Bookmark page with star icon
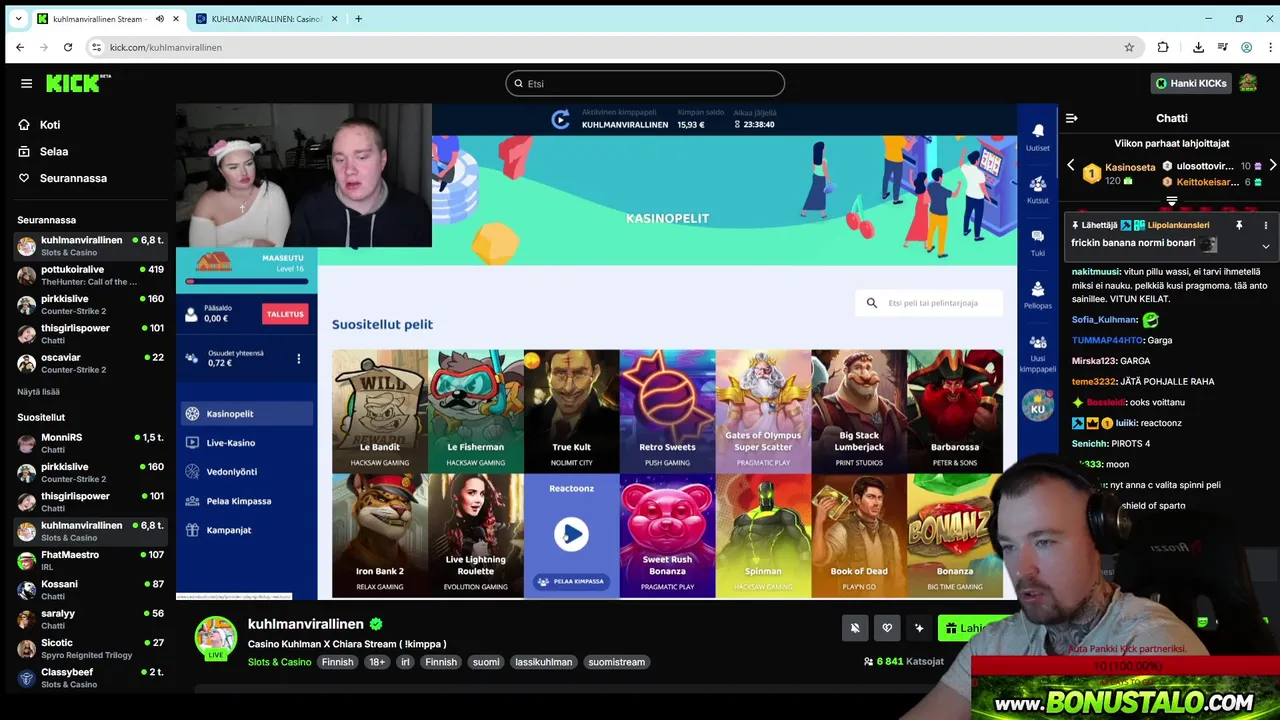 click(1129, 47)
